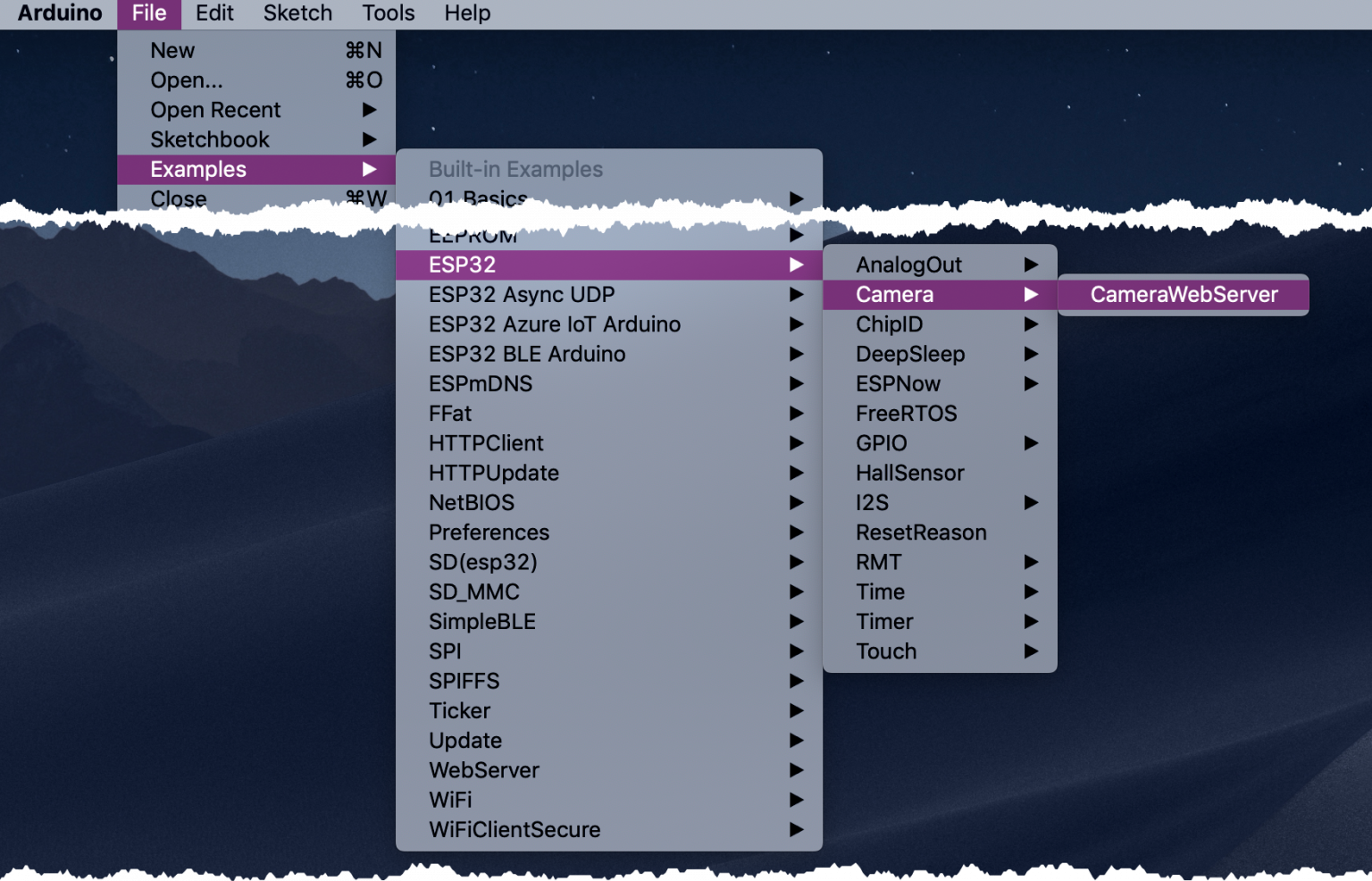
Task: Select the HallSensor example
Action: click(x=910, y=473)
